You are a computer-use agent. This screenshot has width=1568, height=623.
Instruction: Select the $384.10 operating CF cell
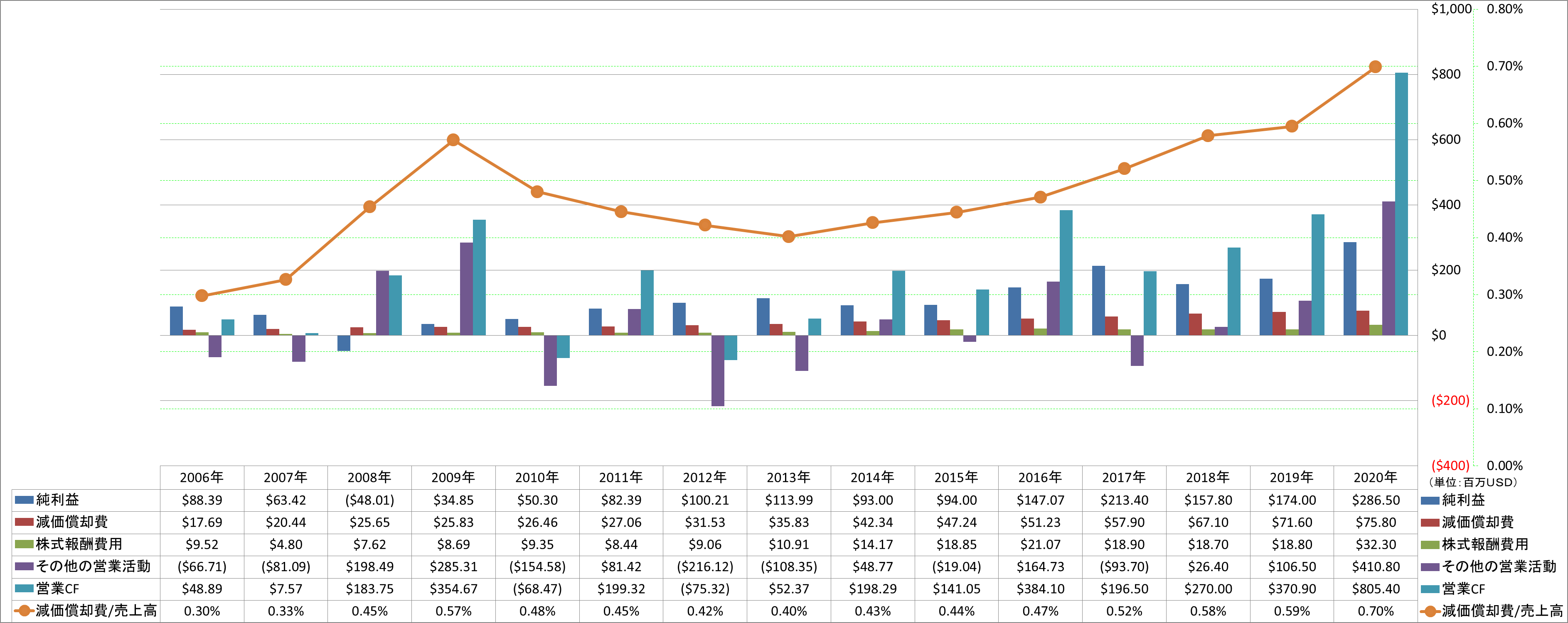tap(1040, 589)
